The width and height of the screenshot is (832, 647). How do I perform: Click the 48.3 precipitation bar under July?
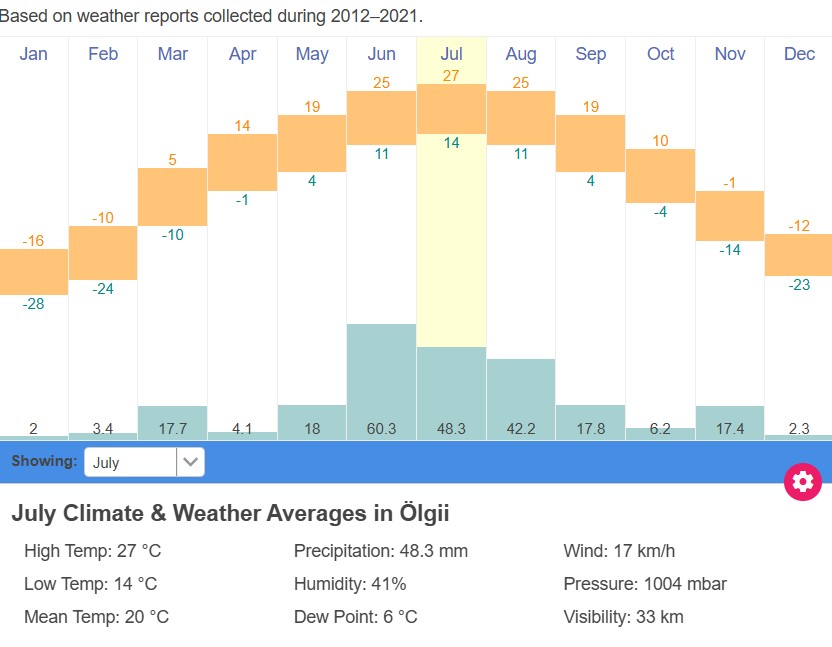tap(451, 395)
